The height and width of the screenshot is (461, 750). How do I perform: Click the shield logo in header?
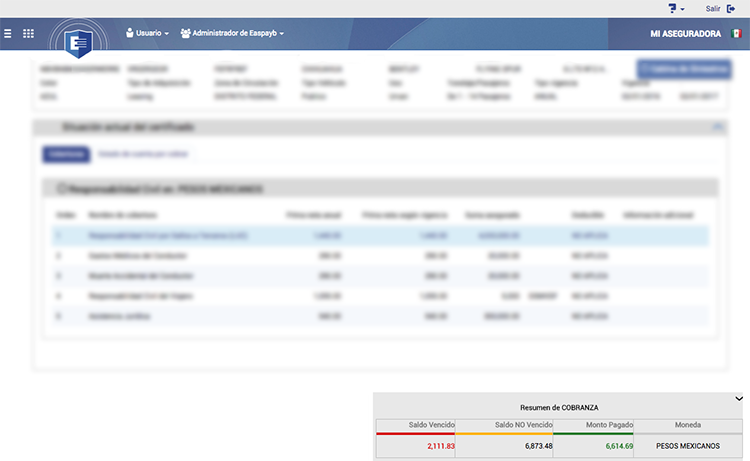[x=78, y=43]
